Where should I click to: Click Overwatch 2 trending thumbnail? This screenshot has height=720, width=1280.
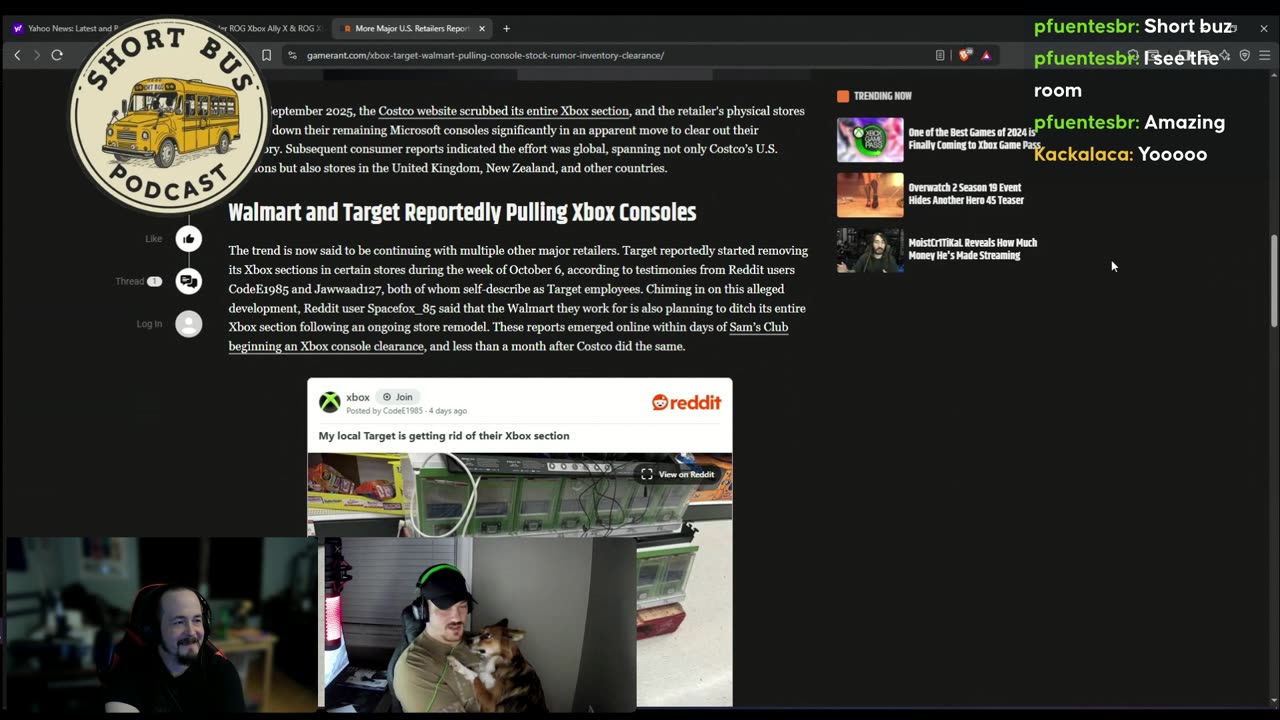pyautogui.click(x=870, y=195)
